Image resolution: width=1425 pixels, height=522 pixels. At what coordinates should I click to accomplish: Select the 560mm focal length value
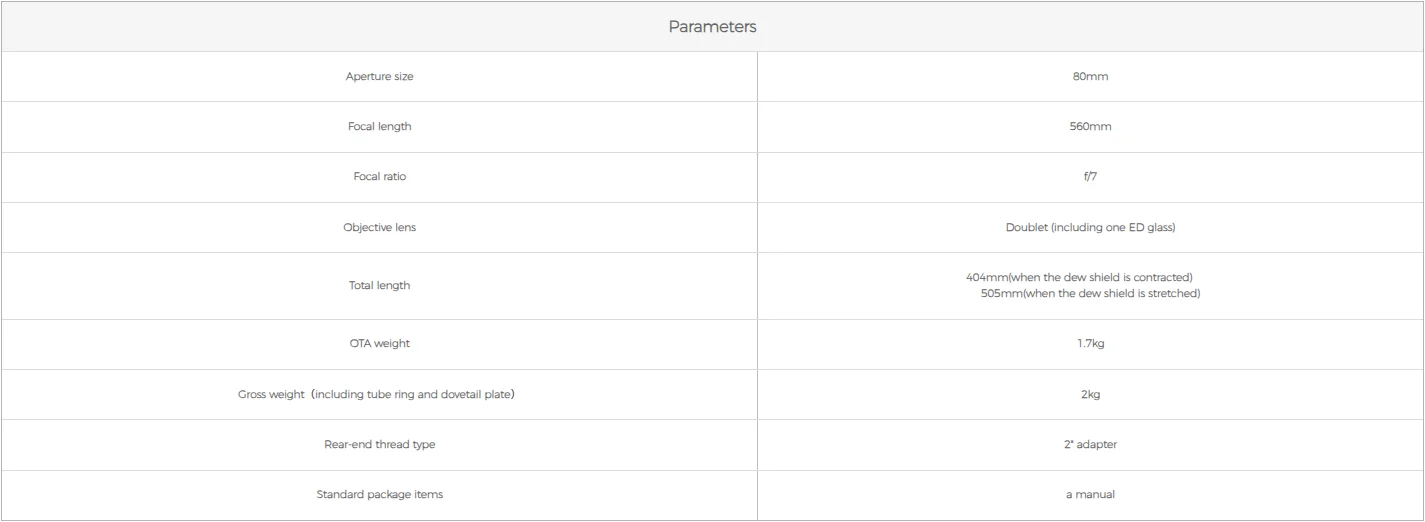1090,127
